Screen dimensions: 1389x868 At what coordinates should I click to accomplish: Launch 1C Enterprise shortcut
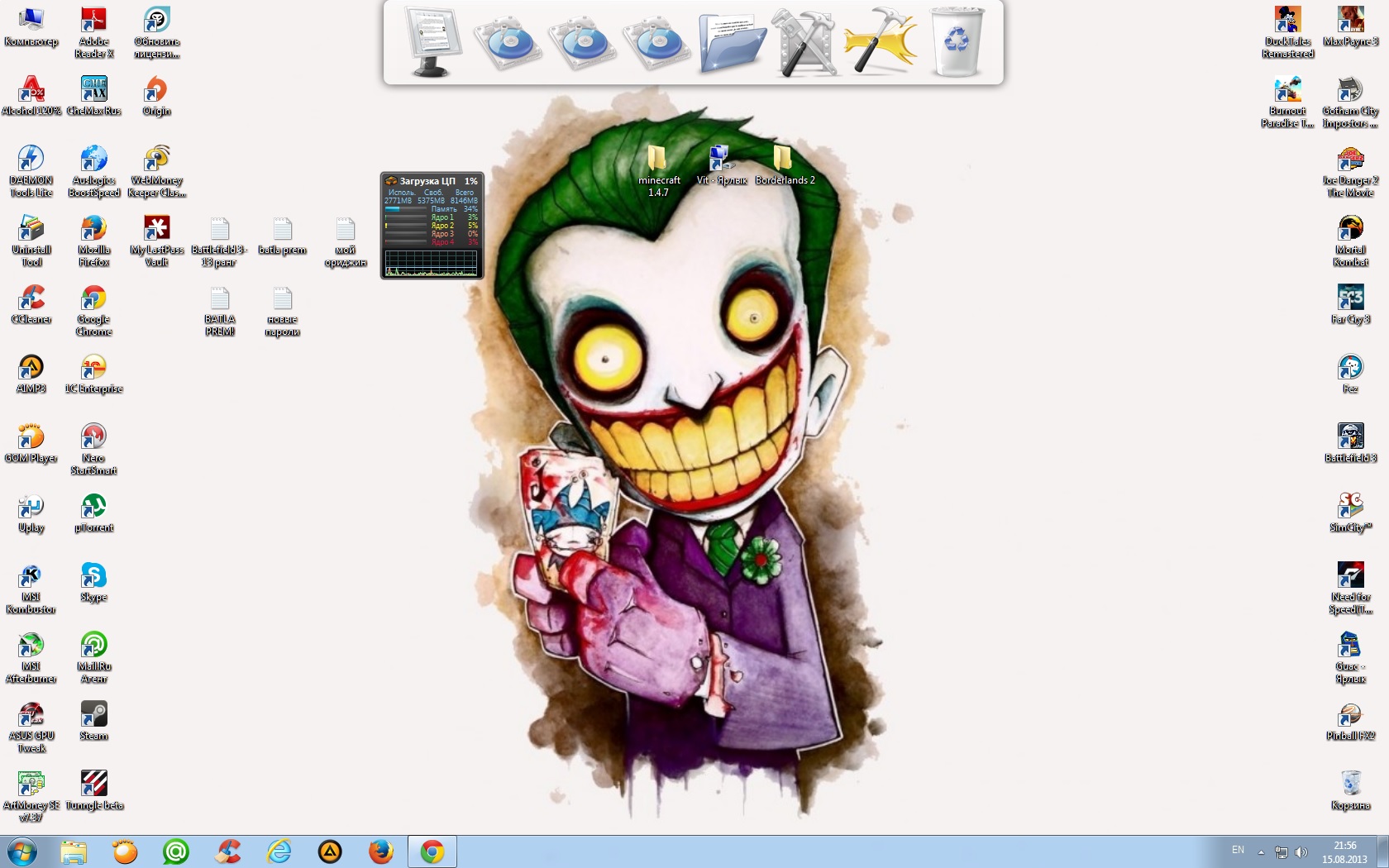point(94,374)
